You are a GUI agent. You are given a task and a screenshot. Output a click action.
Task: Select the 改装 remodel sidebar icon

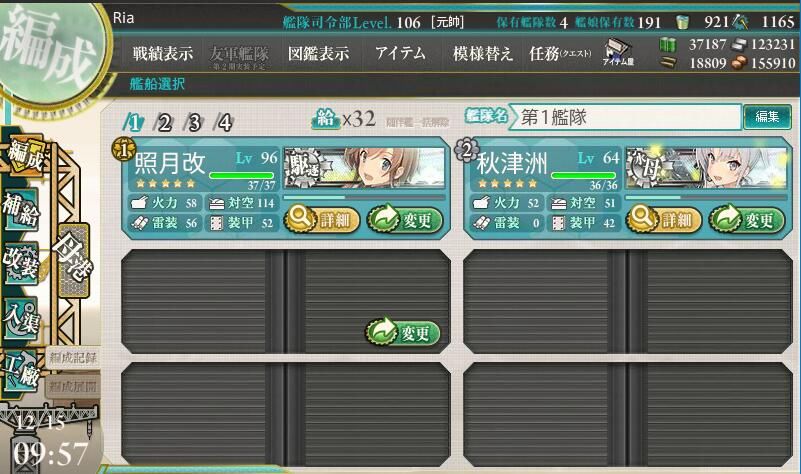21,263
